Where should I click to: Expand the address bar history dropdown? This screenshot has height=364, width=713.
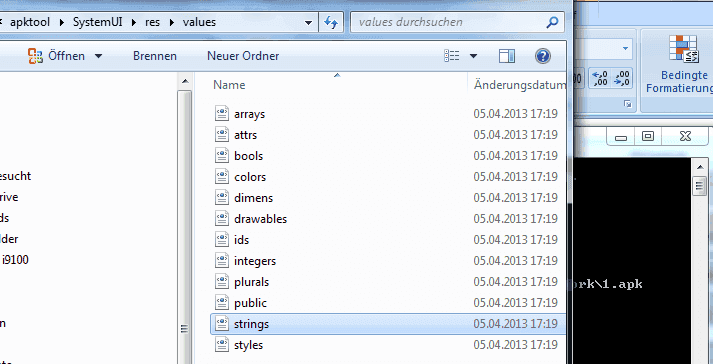308,22
